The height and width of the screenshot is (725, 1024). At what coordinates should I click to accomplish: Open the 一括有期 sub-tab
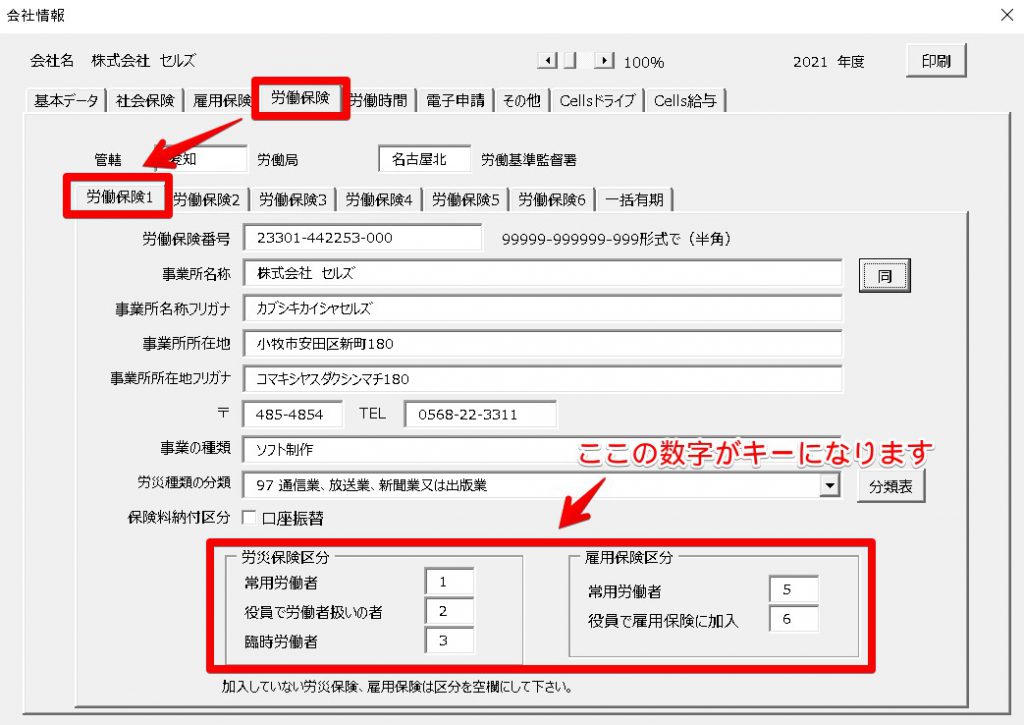click(x=634, y=200)
